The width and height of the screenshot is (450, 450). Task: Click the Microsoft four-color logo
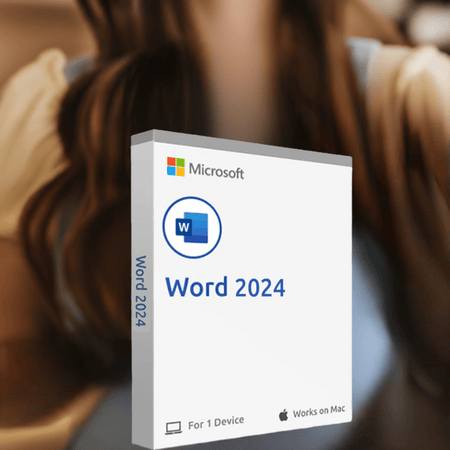tap(176, 167)
